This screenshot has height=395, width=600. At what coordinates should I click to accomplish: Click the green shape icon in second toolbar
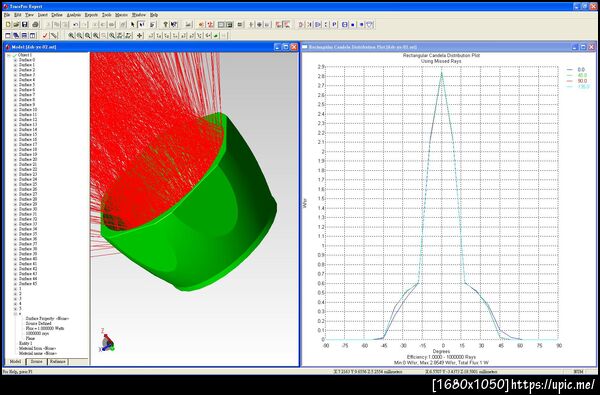click(216, 36)
